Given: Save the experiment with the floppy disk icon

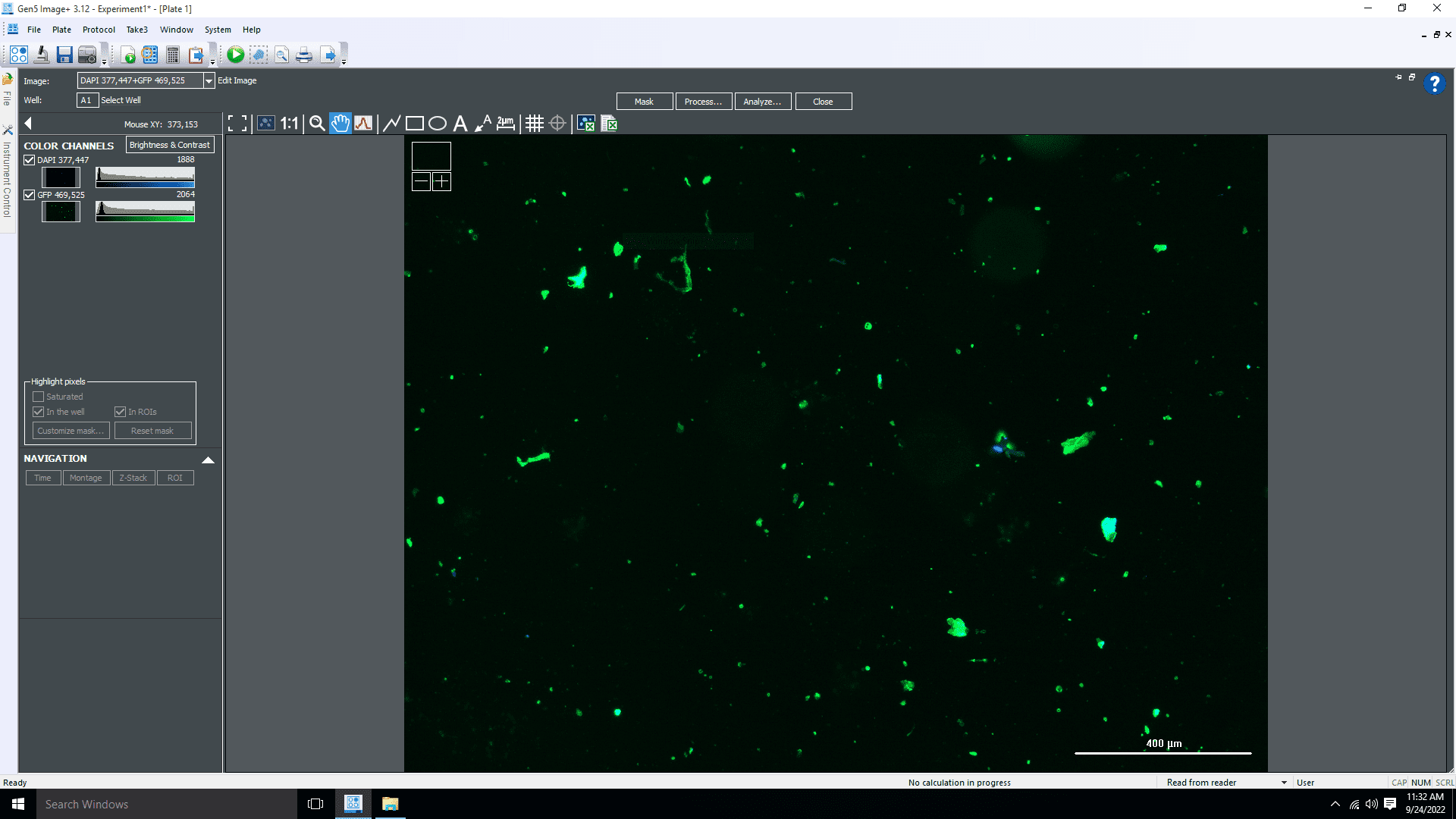Looking at the screenshot, I should click(64, 55).
